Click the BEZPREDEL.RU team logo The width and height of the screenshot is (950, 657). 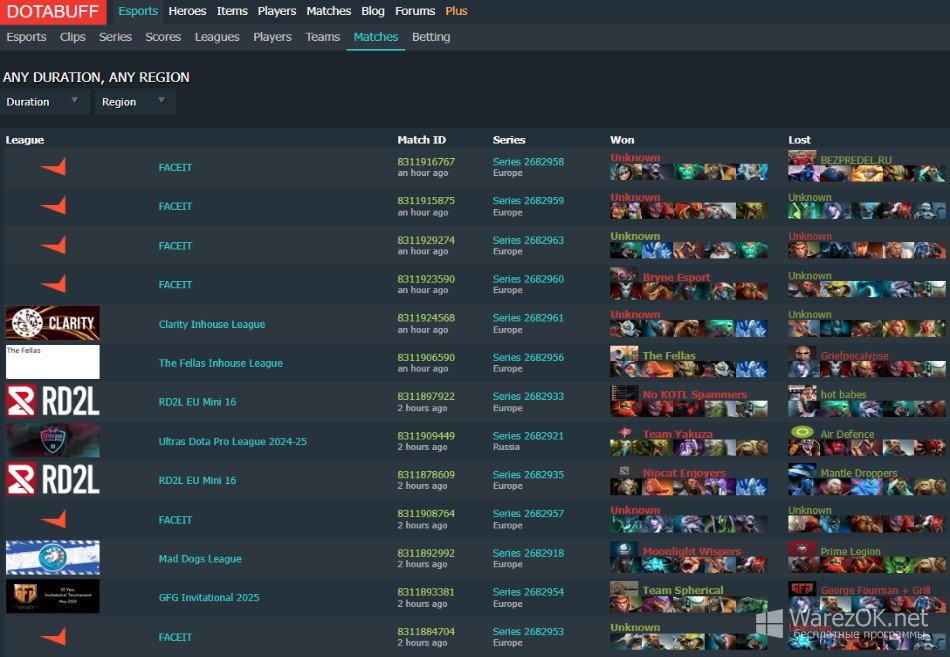tap(802, 158)
